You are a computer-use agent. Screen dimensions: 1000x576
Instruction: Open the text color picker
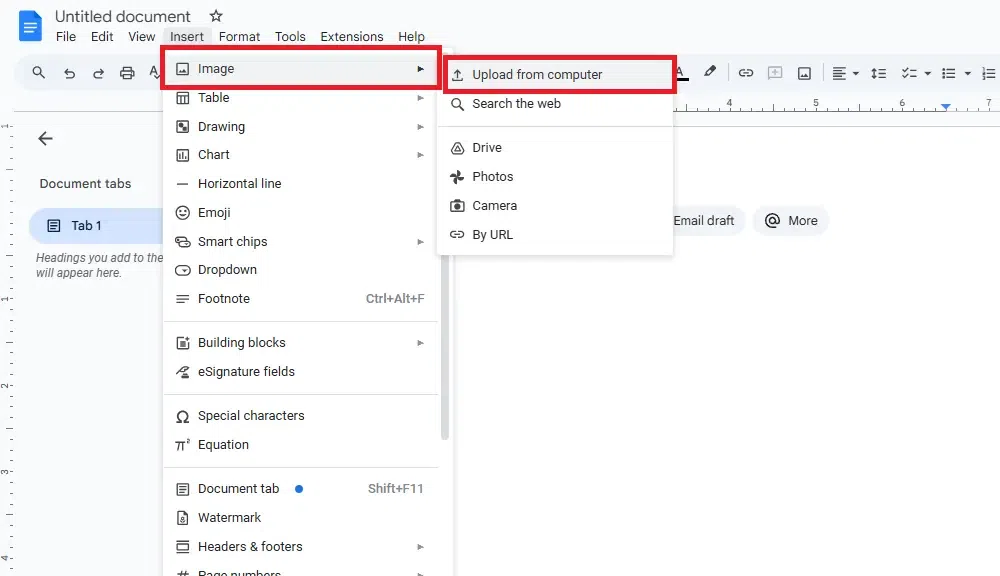pyautogui.click(x=681, y=72)
